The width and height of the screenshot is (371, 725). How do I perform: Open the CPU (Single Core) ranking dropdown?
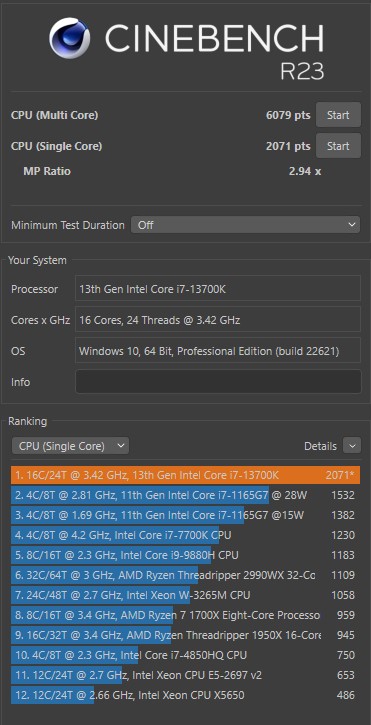pyautogui.click(x=70, y=446)
